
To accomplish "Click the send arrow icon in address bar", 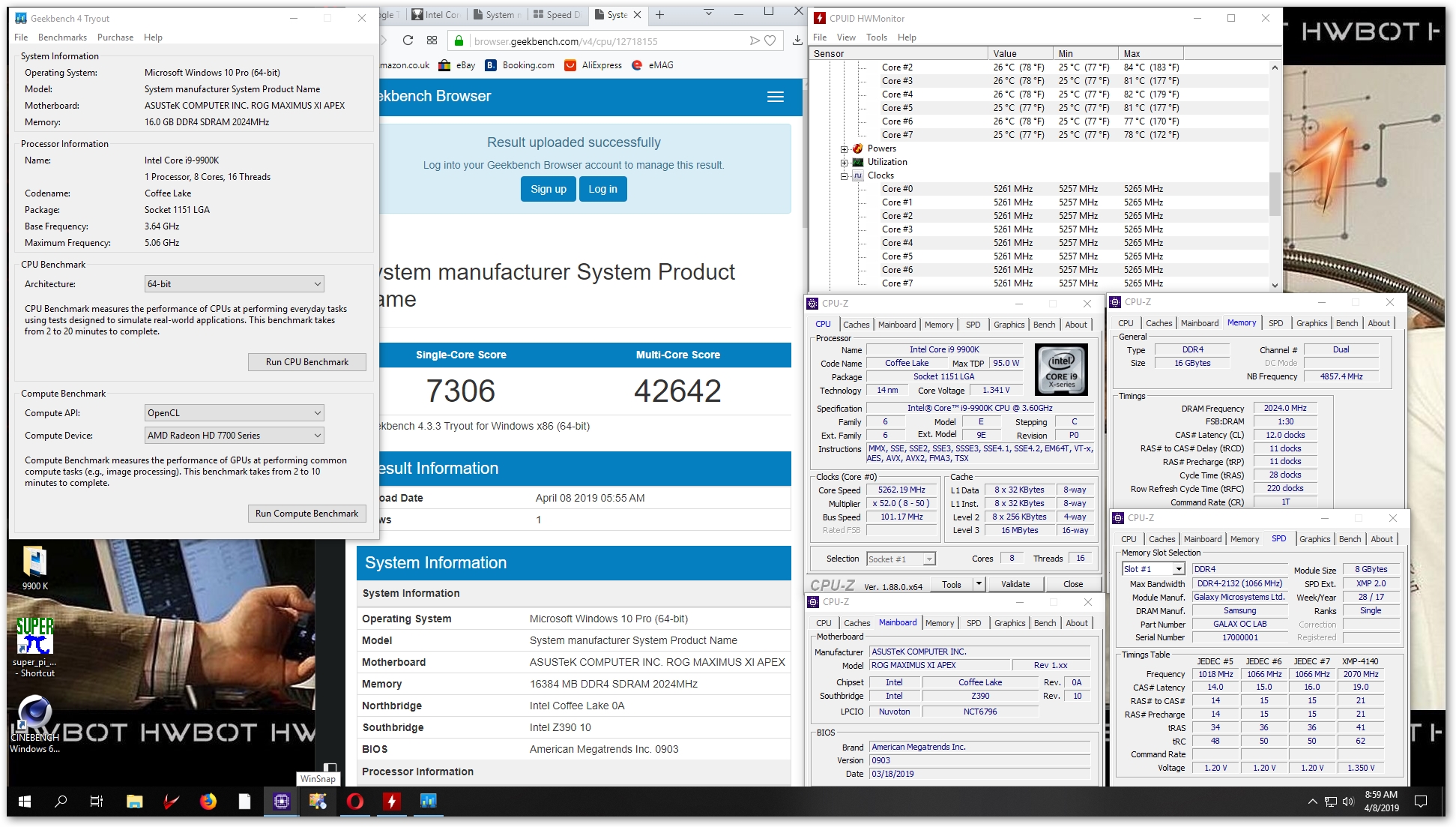I will (x=755, y=40).
